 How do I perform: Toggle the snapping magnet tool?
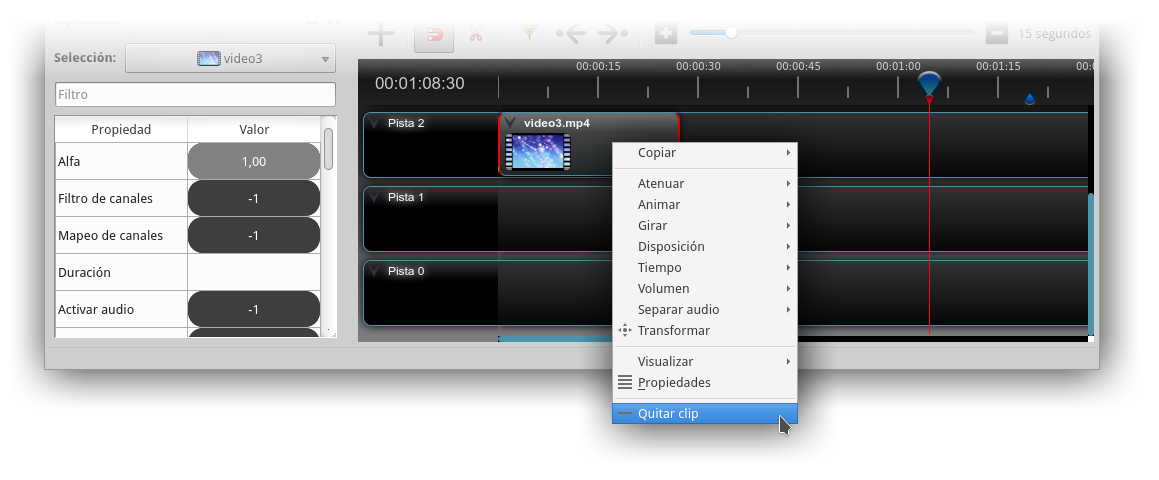434,35
